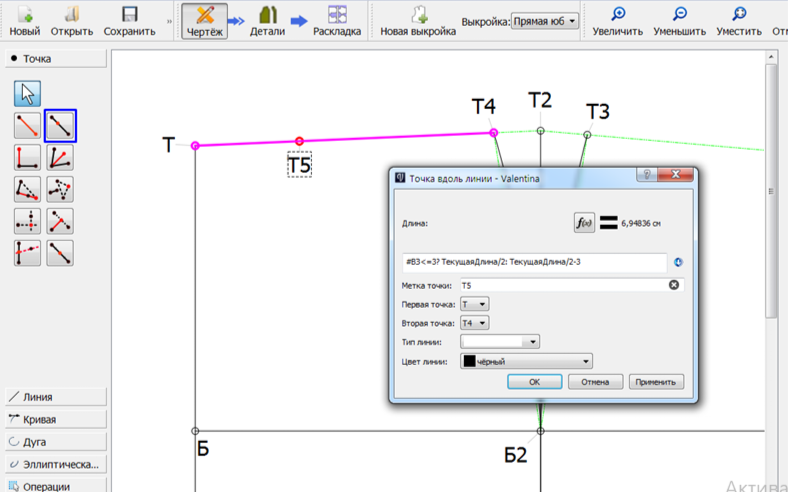This screenshot has height=492, width=788.
Task: Click the Уменьшить zoom out icon
Action: tap(679, 14)
